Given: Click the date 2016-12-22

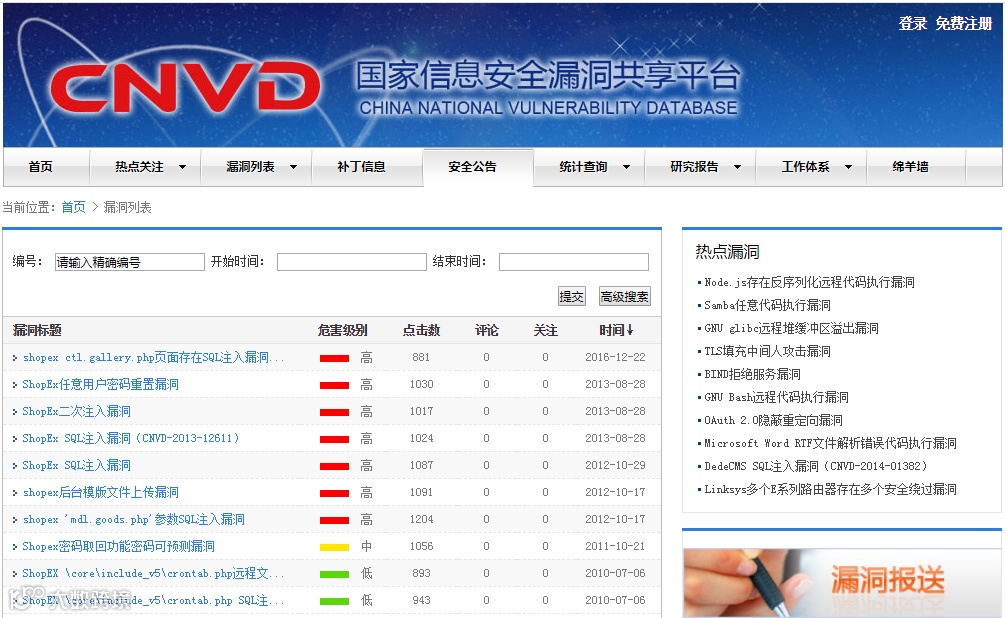Looking at the screenshot, I should click(615, 357).
